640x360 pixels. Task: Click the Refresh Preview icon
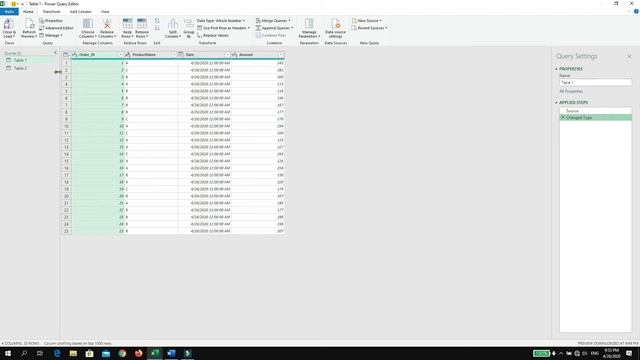tap(29, 24)
